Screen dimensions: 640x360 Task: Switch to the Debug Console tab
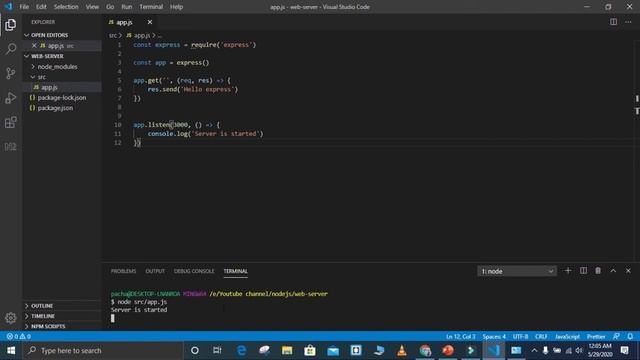(x=194, y=271)
